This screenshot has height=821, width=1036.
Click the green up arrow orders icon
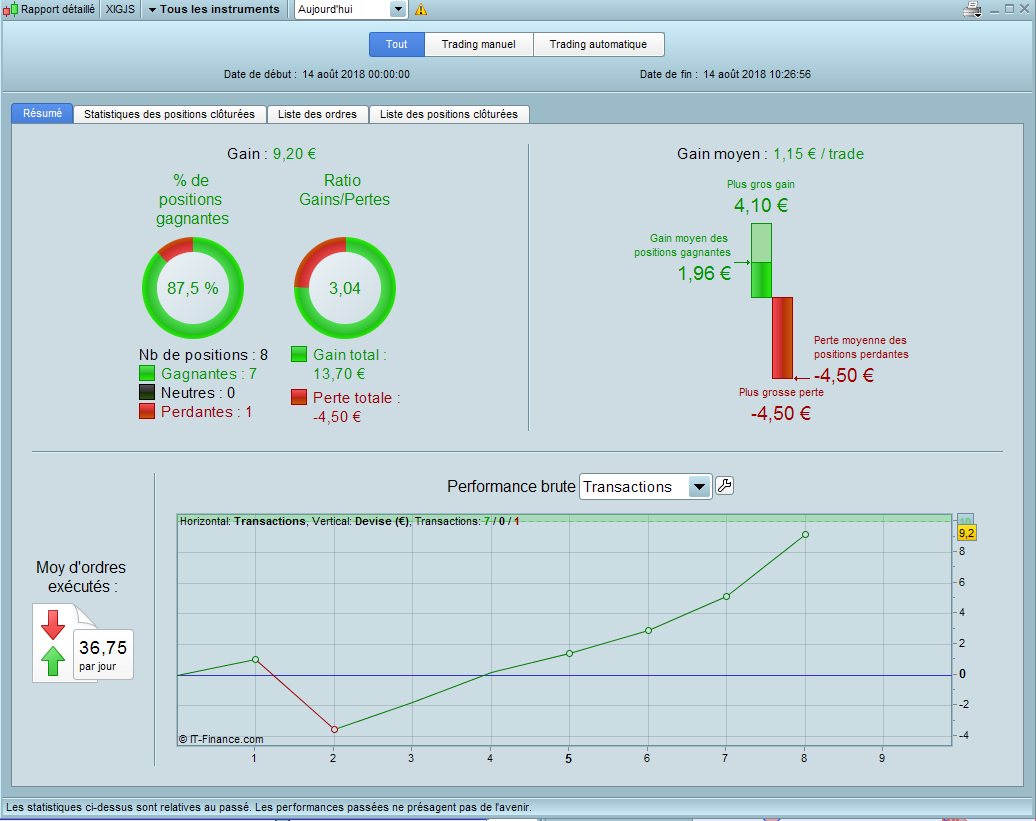pyautogui.click(x=53, y=660)
